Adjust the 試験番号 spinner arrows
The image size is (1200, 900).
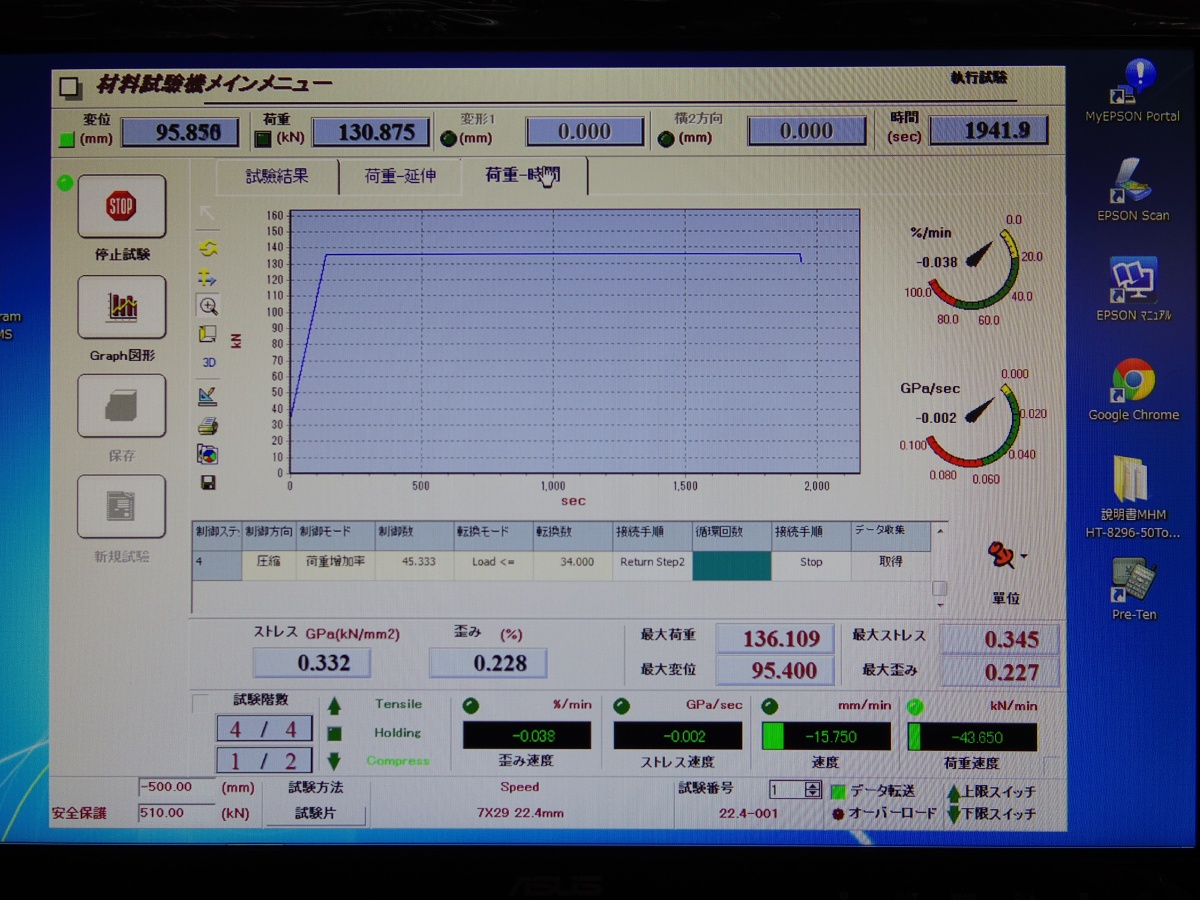(x=812, y=790)
